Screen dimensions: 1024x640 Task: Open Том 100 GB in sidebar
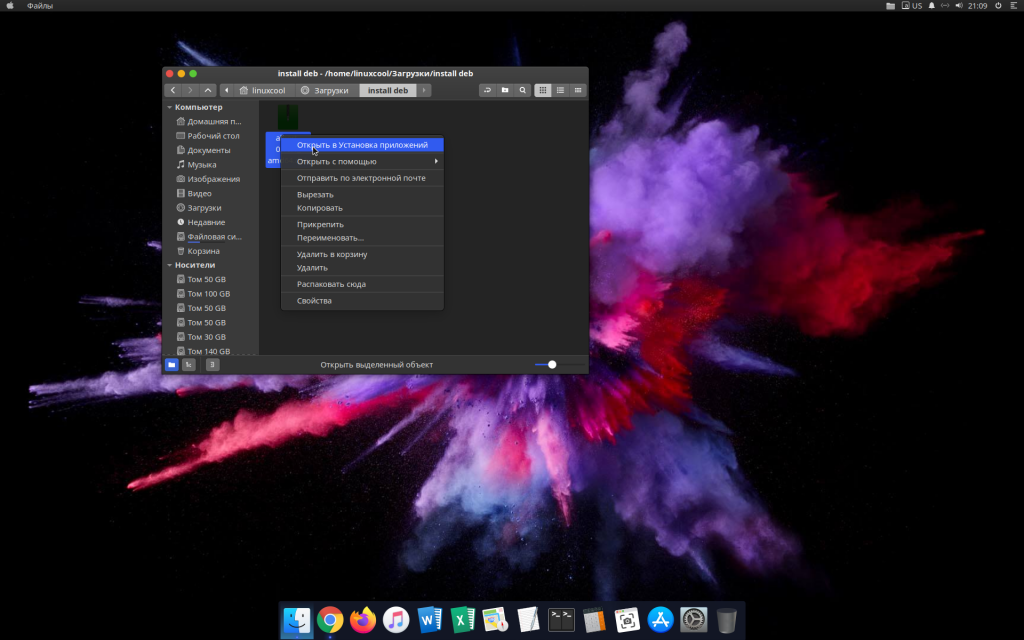208,294
